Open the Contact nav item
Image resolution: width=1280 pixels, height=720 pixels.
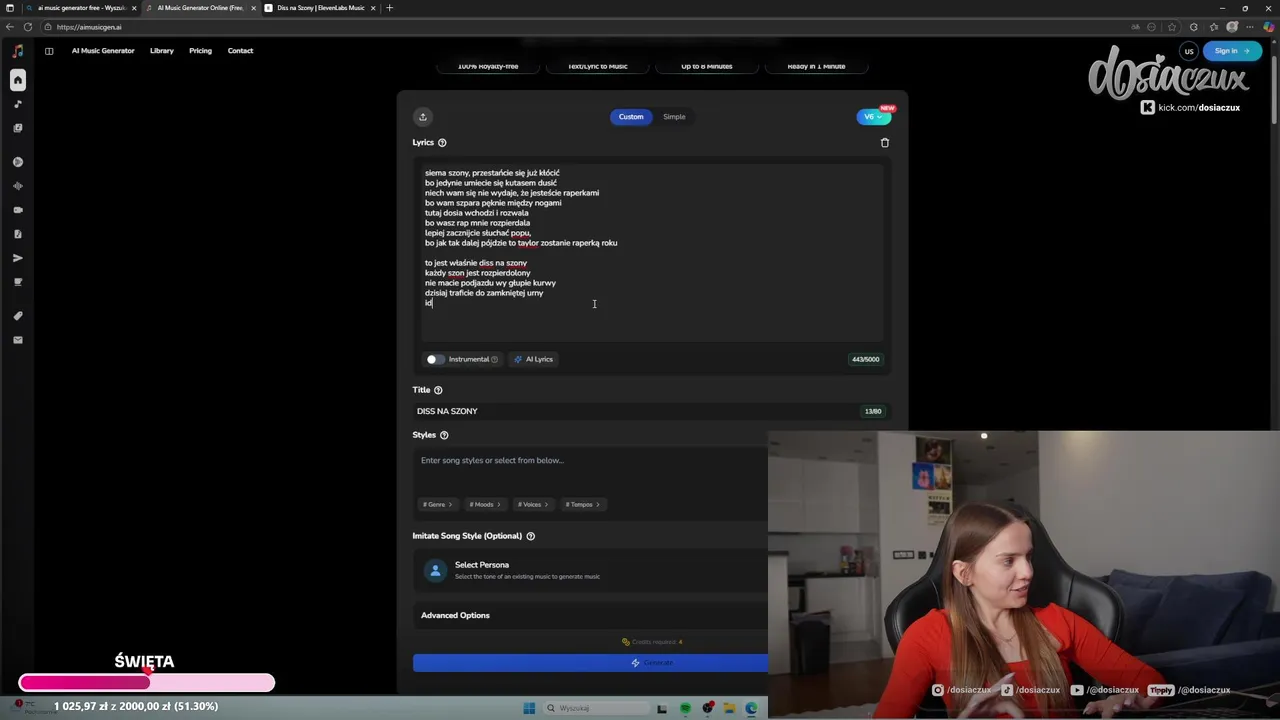(x=240, y=51)
